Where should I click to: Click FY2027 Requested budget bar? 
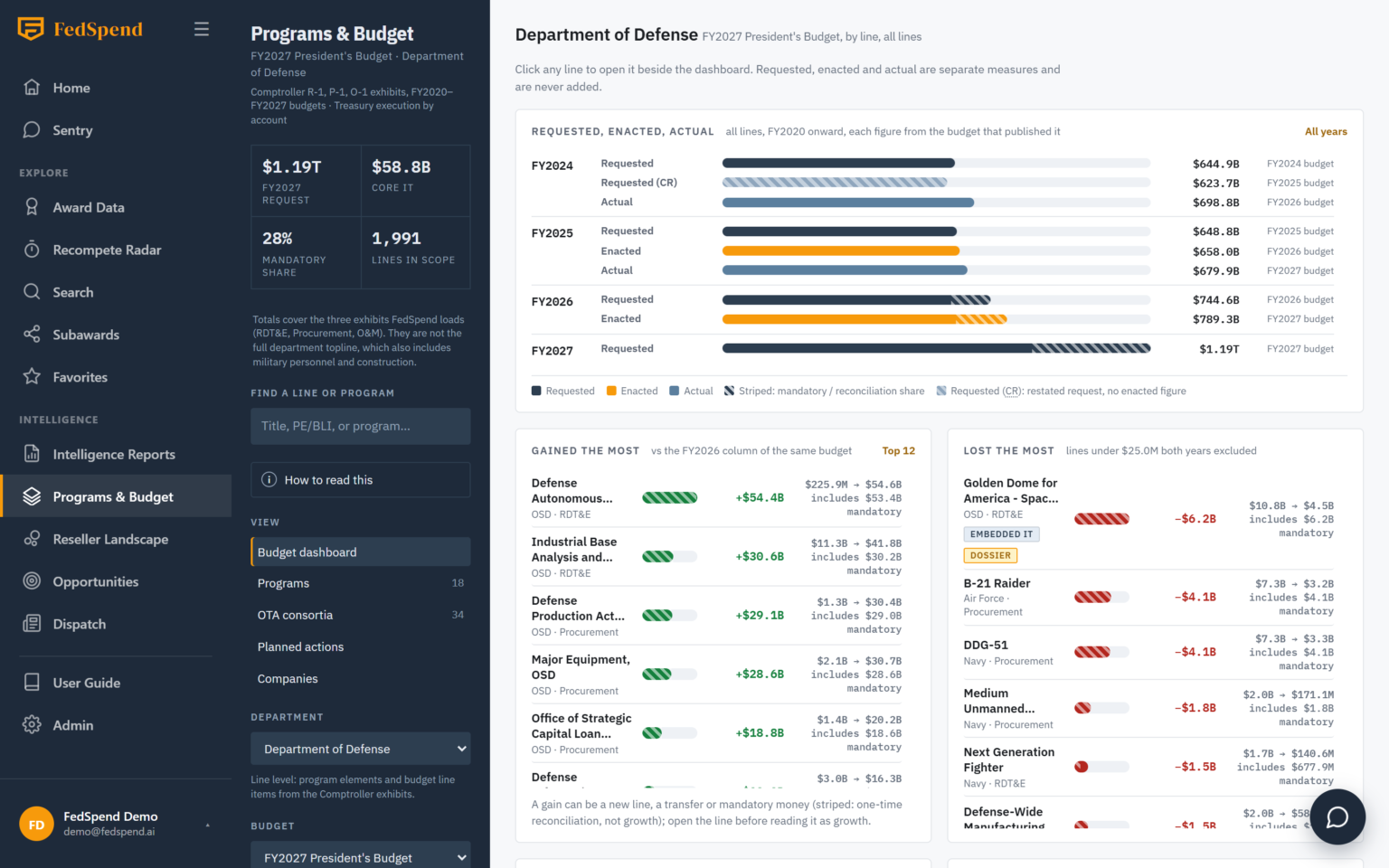936,348
